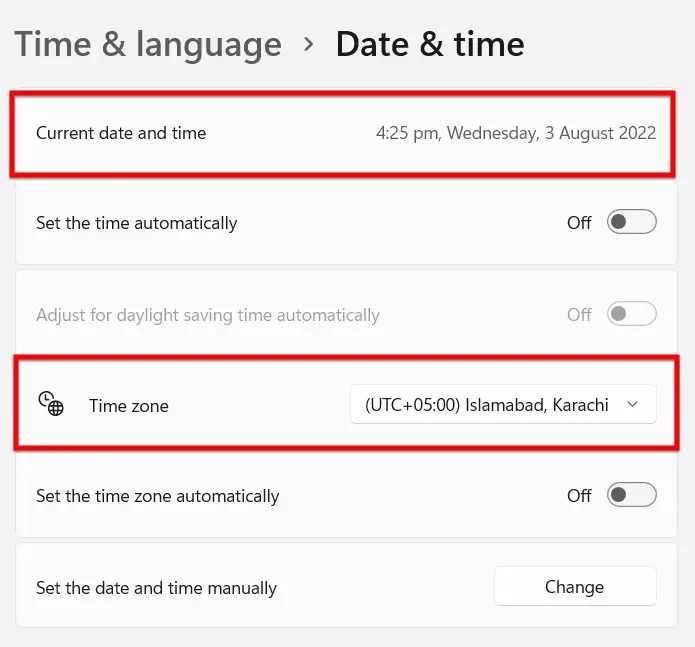The height and width of the screenshot is (647, 695).
Task: Click the Change button for manual date
Action: 575,586
